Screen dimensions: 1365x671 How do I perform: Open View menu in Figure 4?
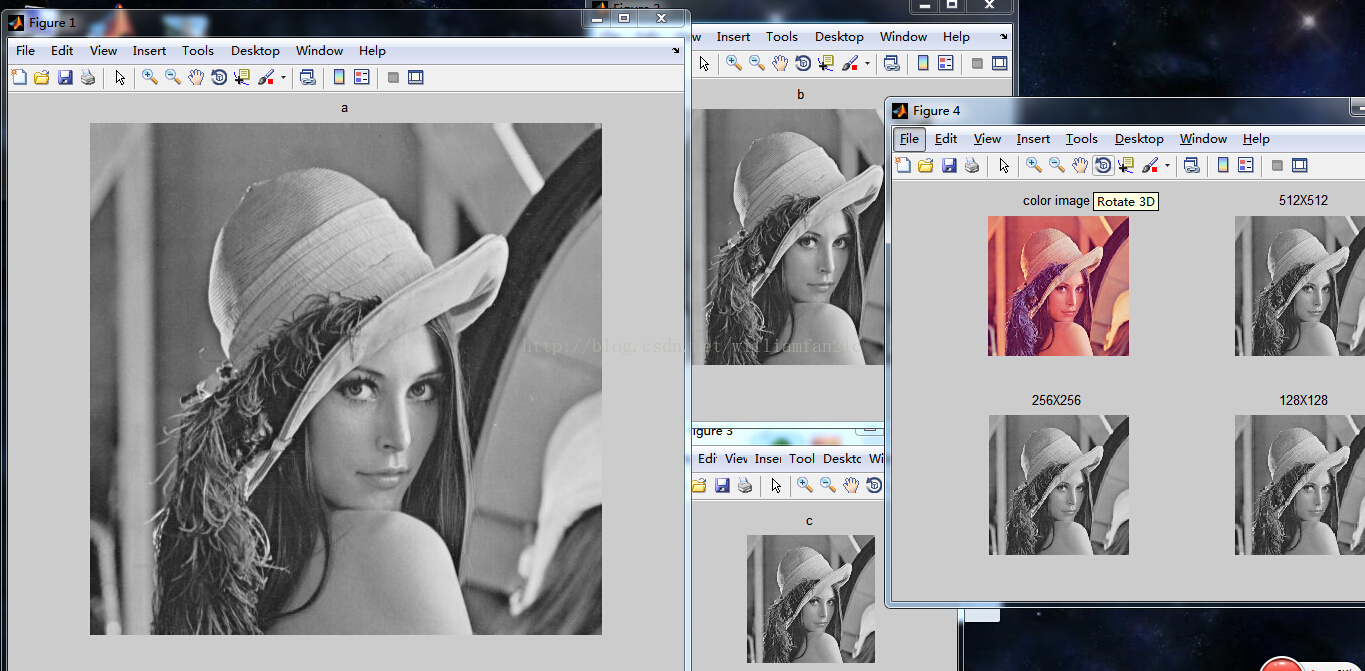tap(987, 139)
